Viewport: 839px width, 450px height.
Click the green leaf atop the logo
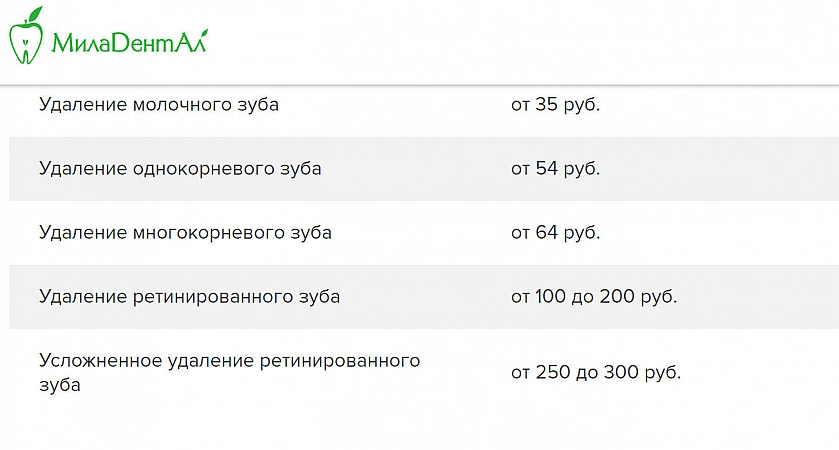point(35,14)
